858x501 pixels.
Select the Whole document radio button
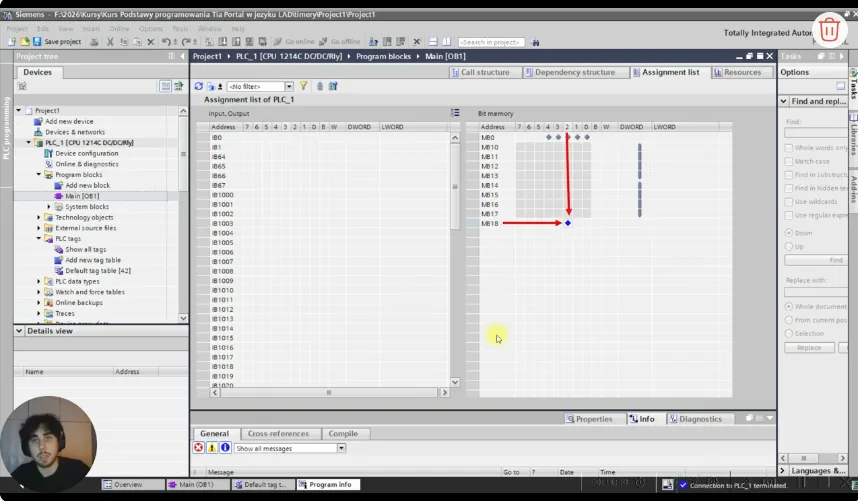[789, 306]
